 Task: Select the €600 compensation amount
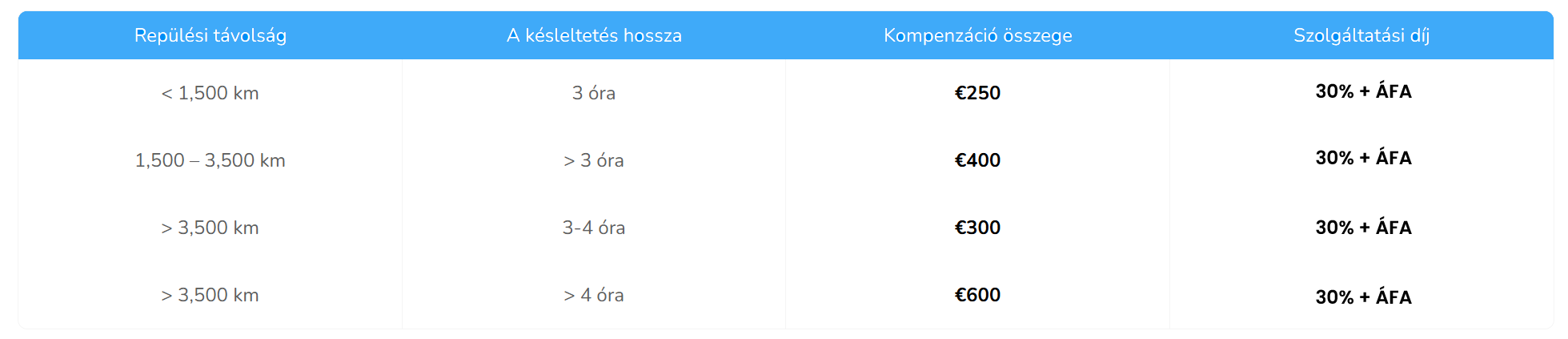coord(977,295)
